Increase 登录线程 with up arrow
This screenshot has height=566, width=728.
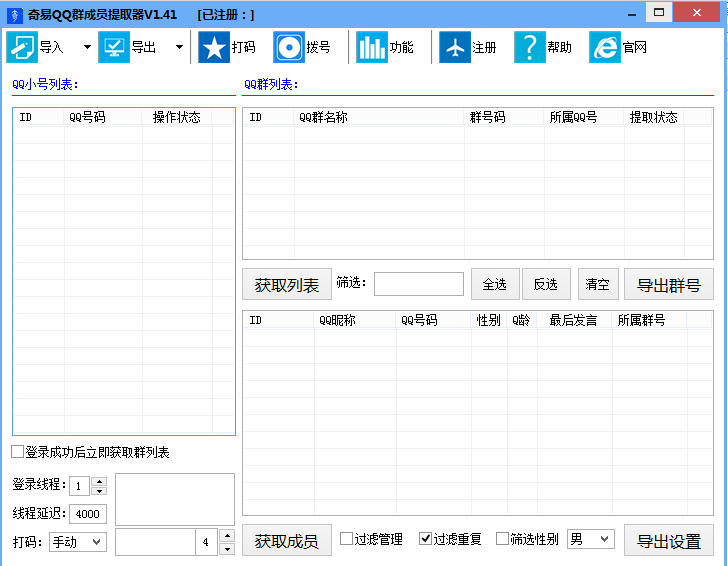[99, 481]
